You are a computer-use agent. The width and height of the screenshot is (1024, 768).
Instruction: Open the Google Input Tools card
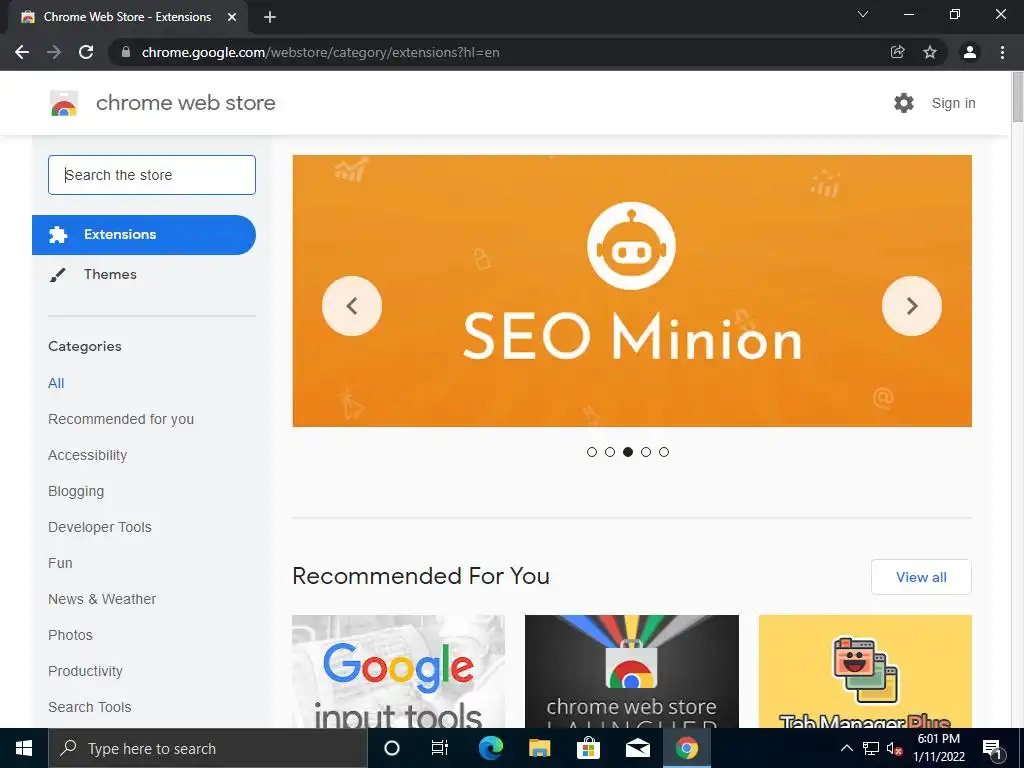(398, 671)
